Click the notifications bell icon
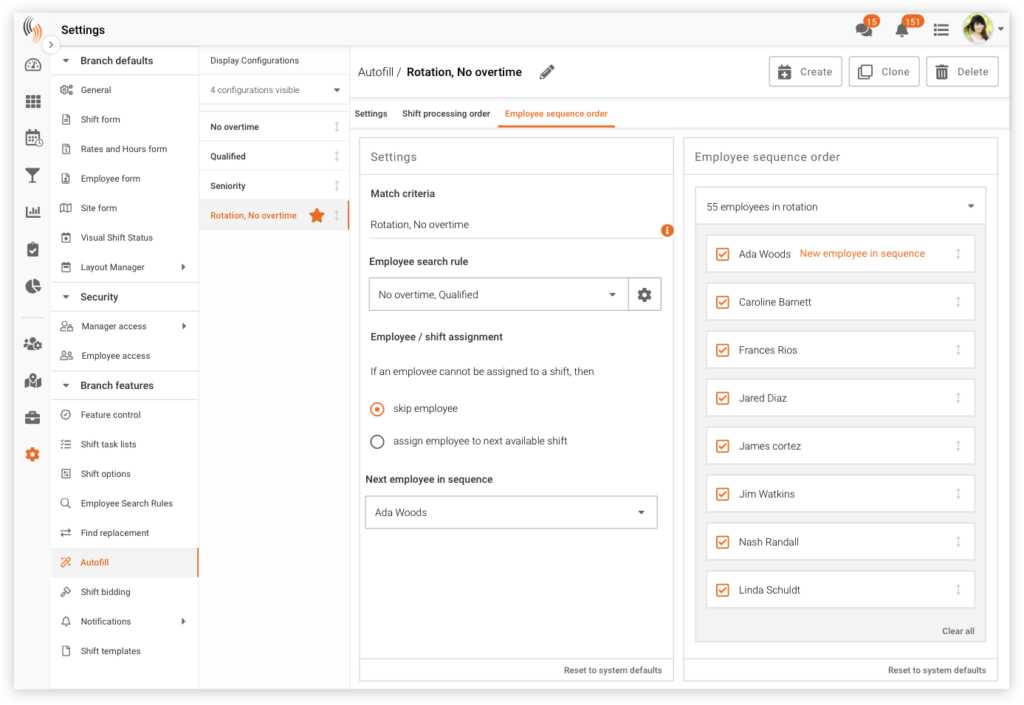1024x705 pixels. 902,30
